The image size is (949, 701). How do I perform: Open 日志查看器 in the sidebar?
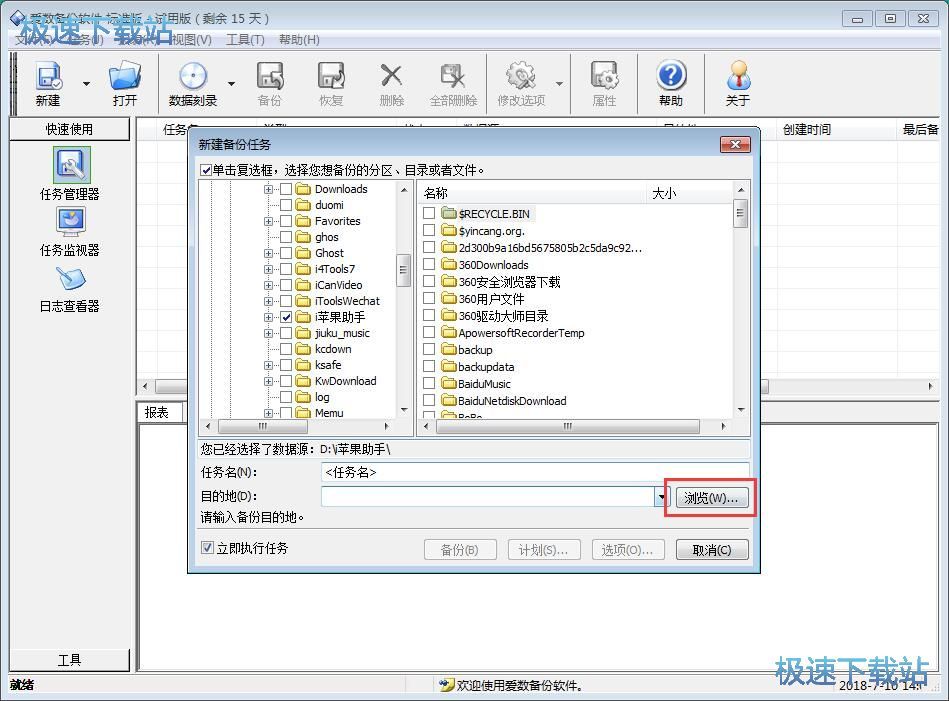[70, 289]
